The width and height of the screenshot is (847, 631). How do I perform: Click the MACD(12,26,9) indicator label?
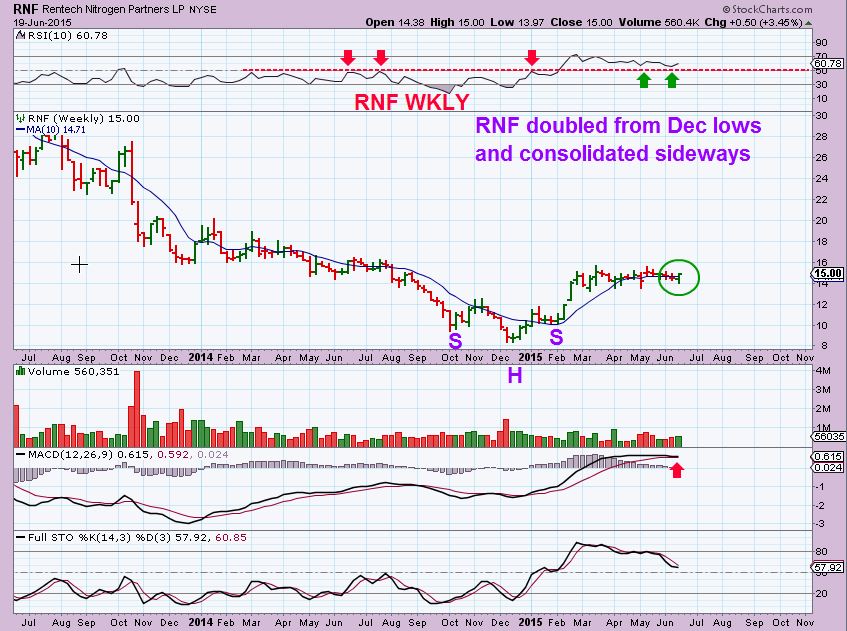click(x=70, y=455)
